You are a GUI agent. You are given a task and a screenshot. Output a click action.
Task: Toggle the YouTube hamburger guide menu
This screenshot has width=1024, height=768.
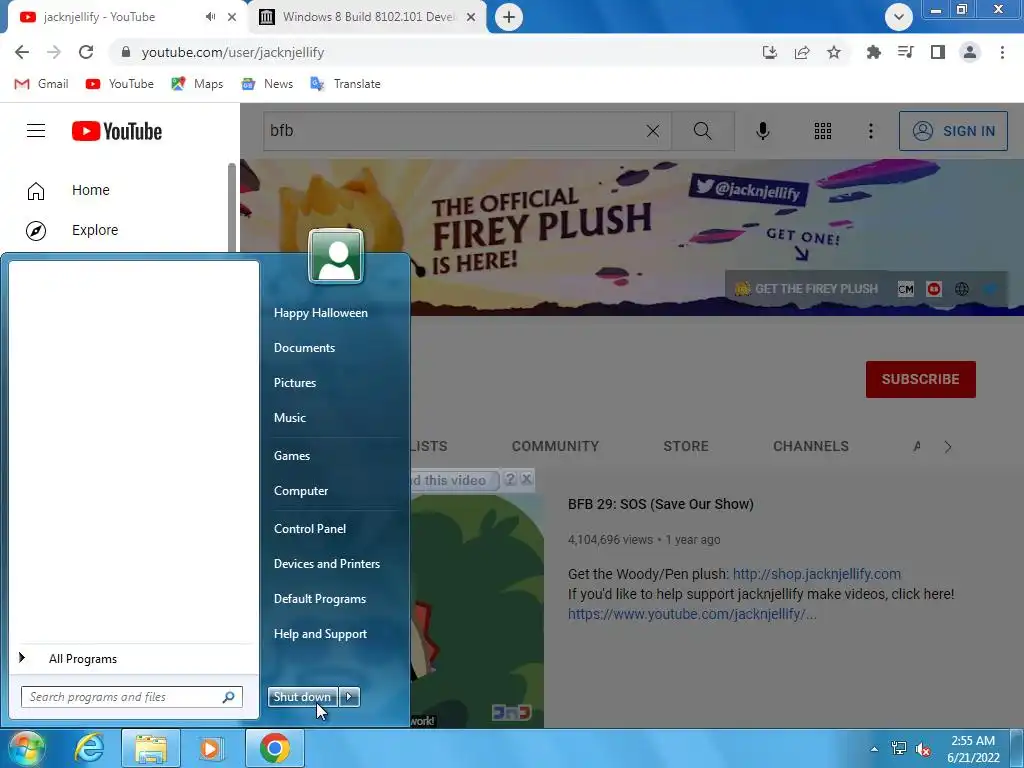(x=36, y=131)
